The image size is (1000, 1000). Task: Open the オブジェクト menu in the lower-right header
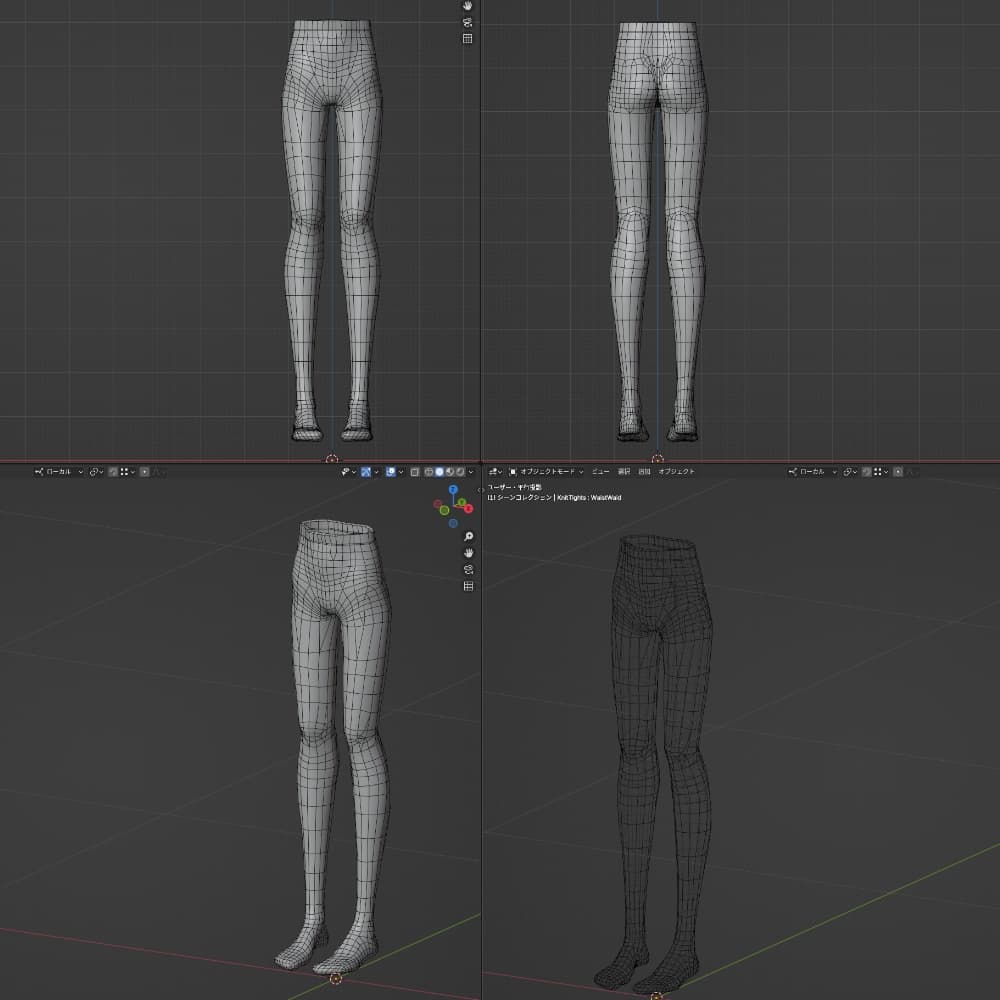[677, 472]
